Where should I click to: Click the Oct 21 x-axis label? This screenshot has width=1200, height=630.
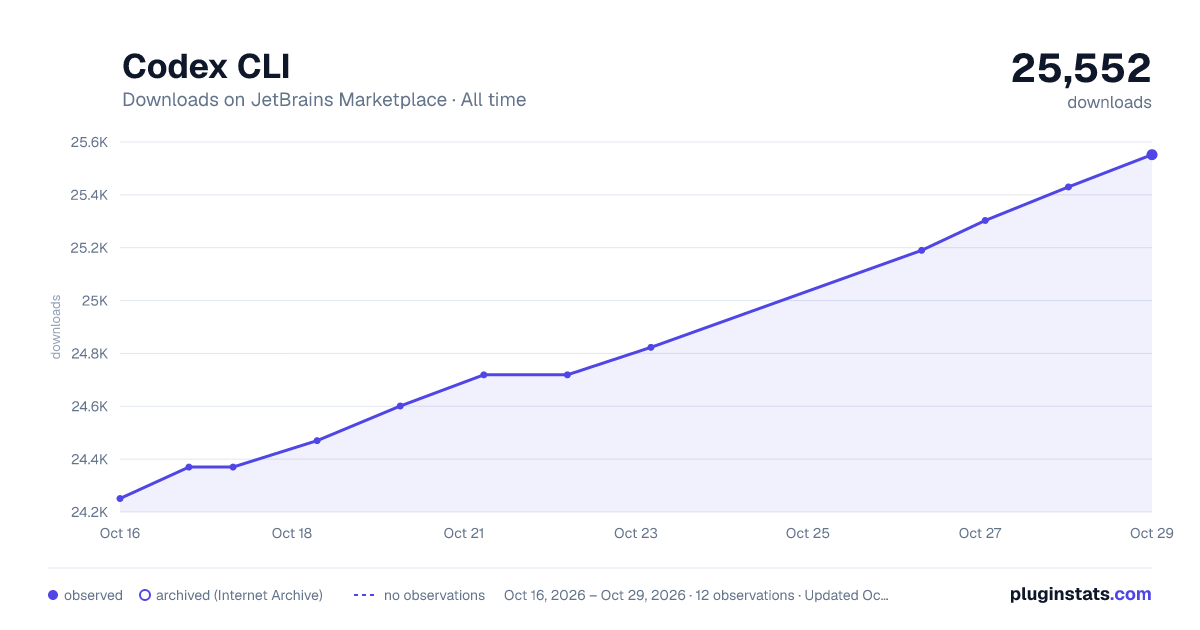click(464, 533)
